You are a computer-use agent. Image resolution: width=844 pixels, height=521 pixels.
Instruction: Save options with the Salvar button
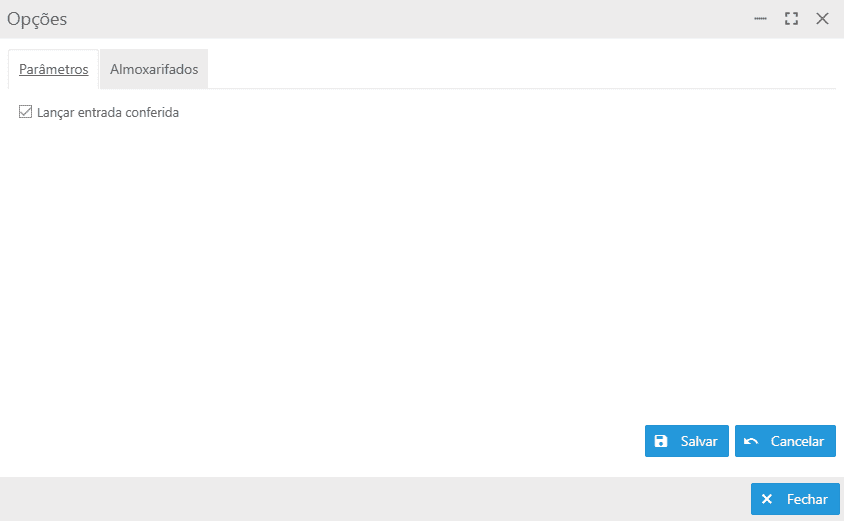click(686, 441)
